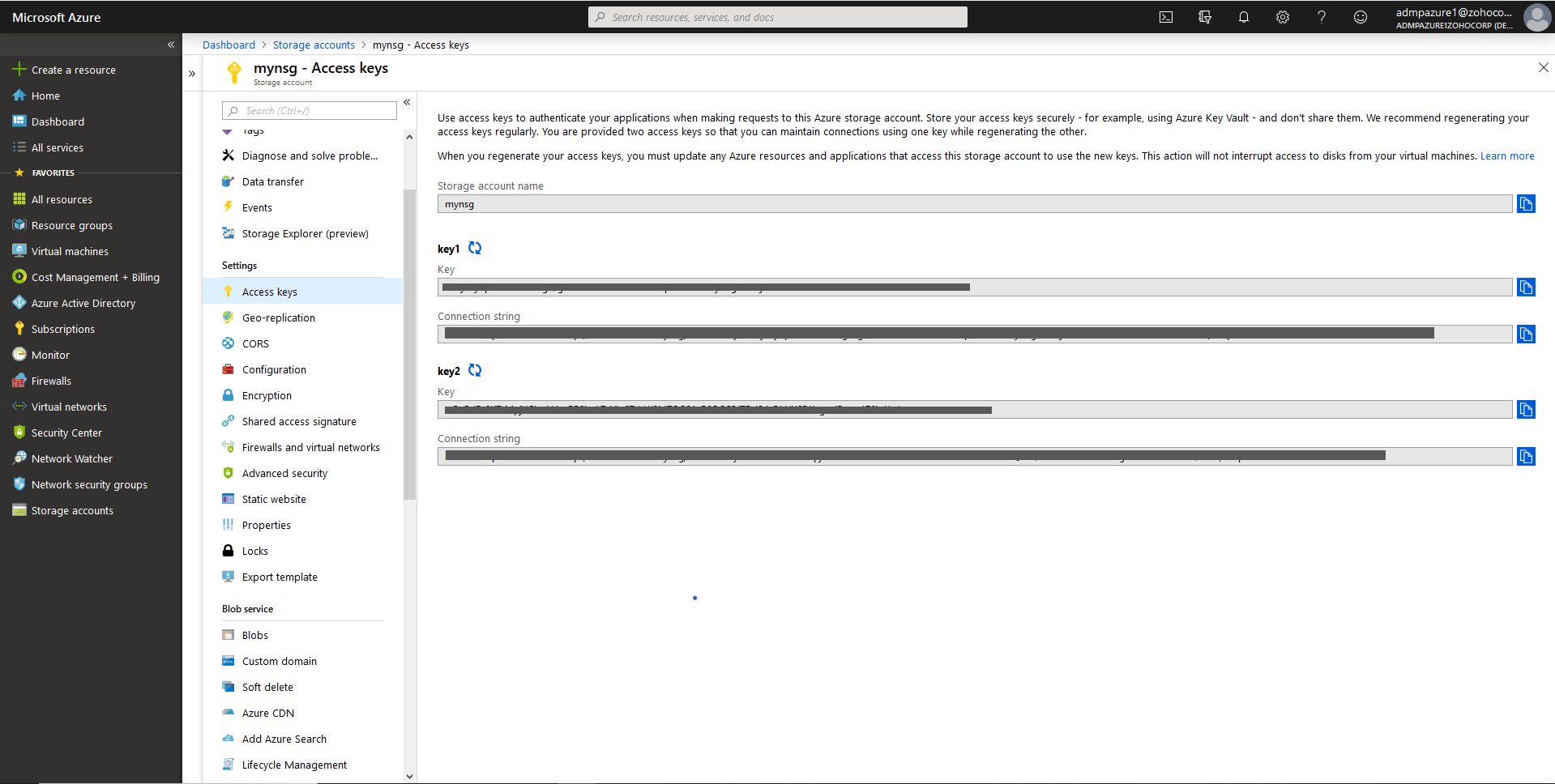Viewport: 1555px width, 784px height.
Task: Open Cost Management + Billing
Action: 91,277
